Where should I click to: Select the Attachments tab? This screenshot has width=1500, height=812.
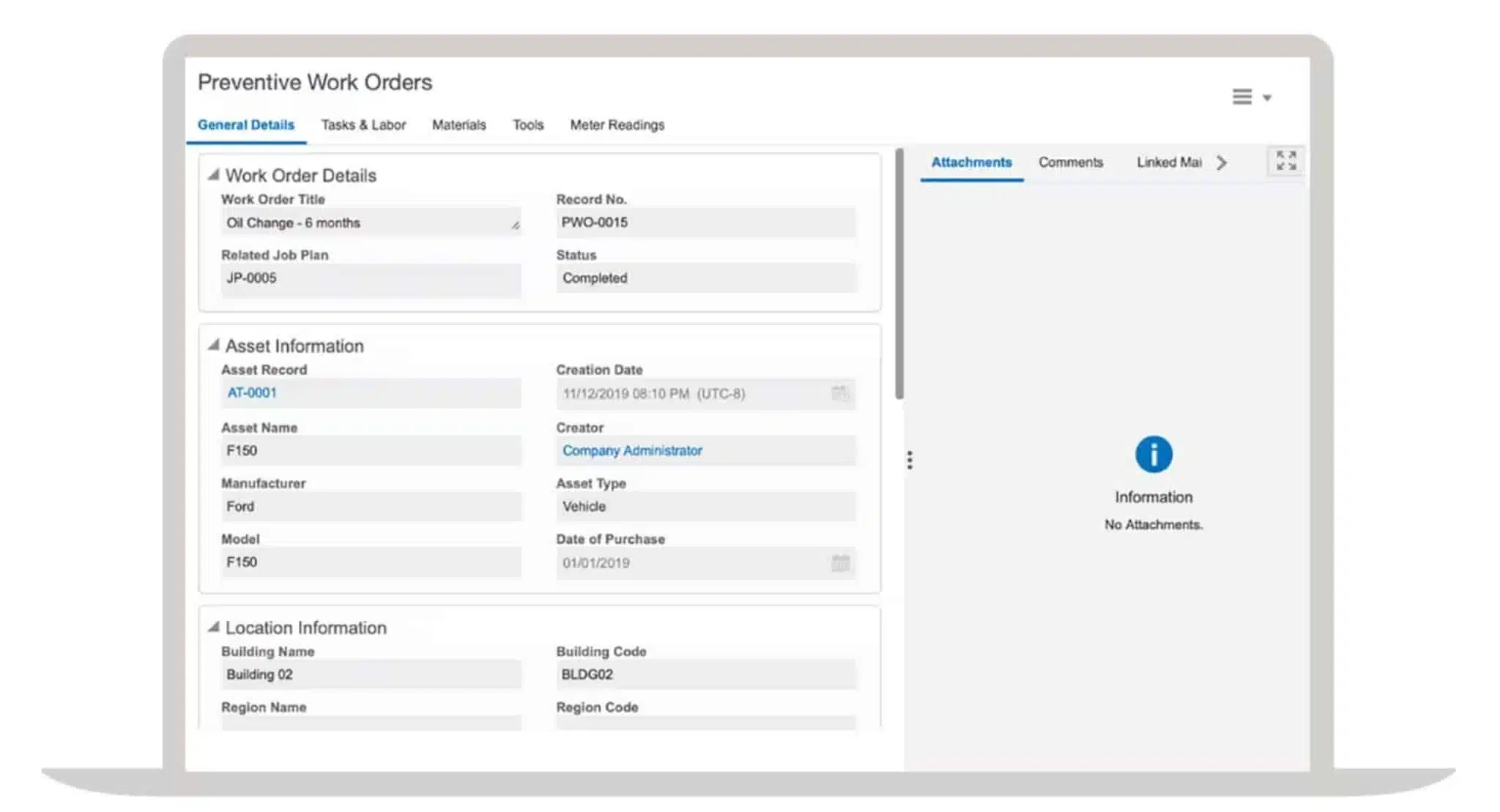[x=971, y=163]
